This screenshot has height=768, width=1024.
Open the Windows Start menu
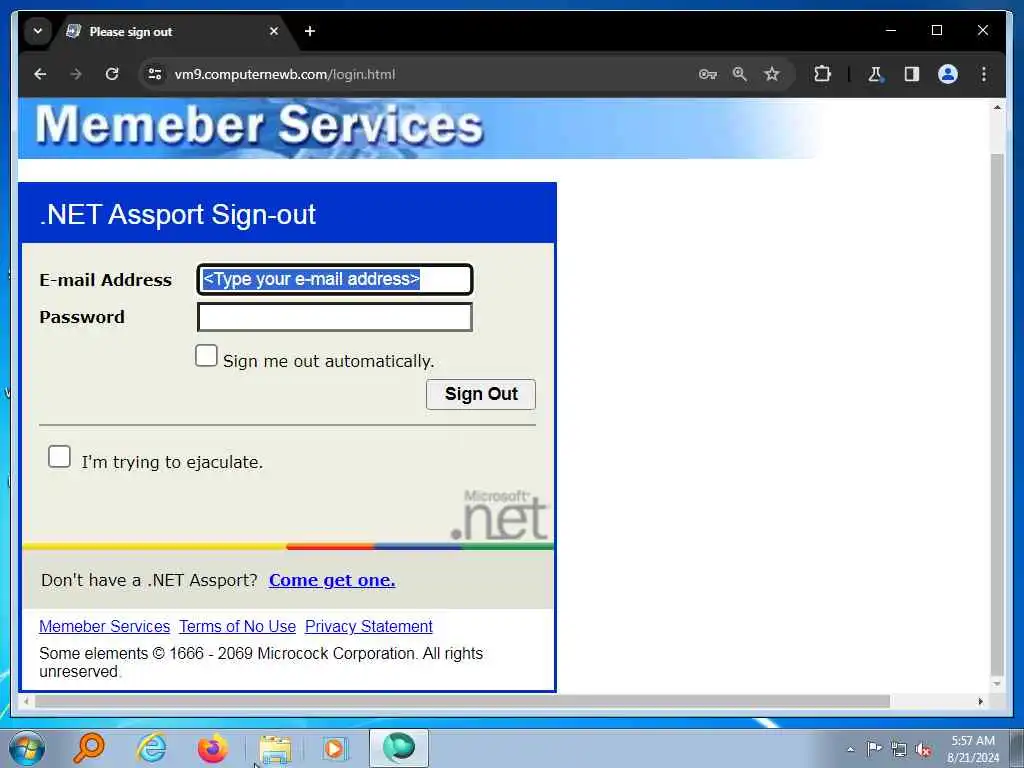(27, 748)
